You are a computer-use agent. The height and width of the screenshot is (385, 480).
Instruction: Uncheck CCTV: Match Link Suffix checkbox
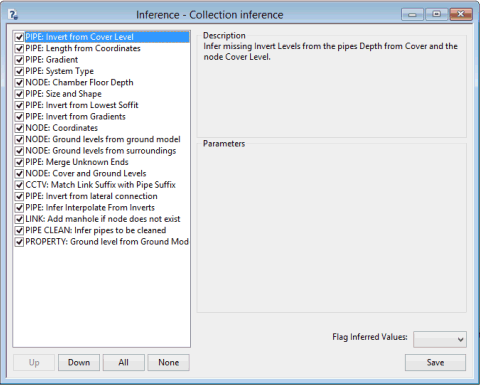tap(19, 185)
